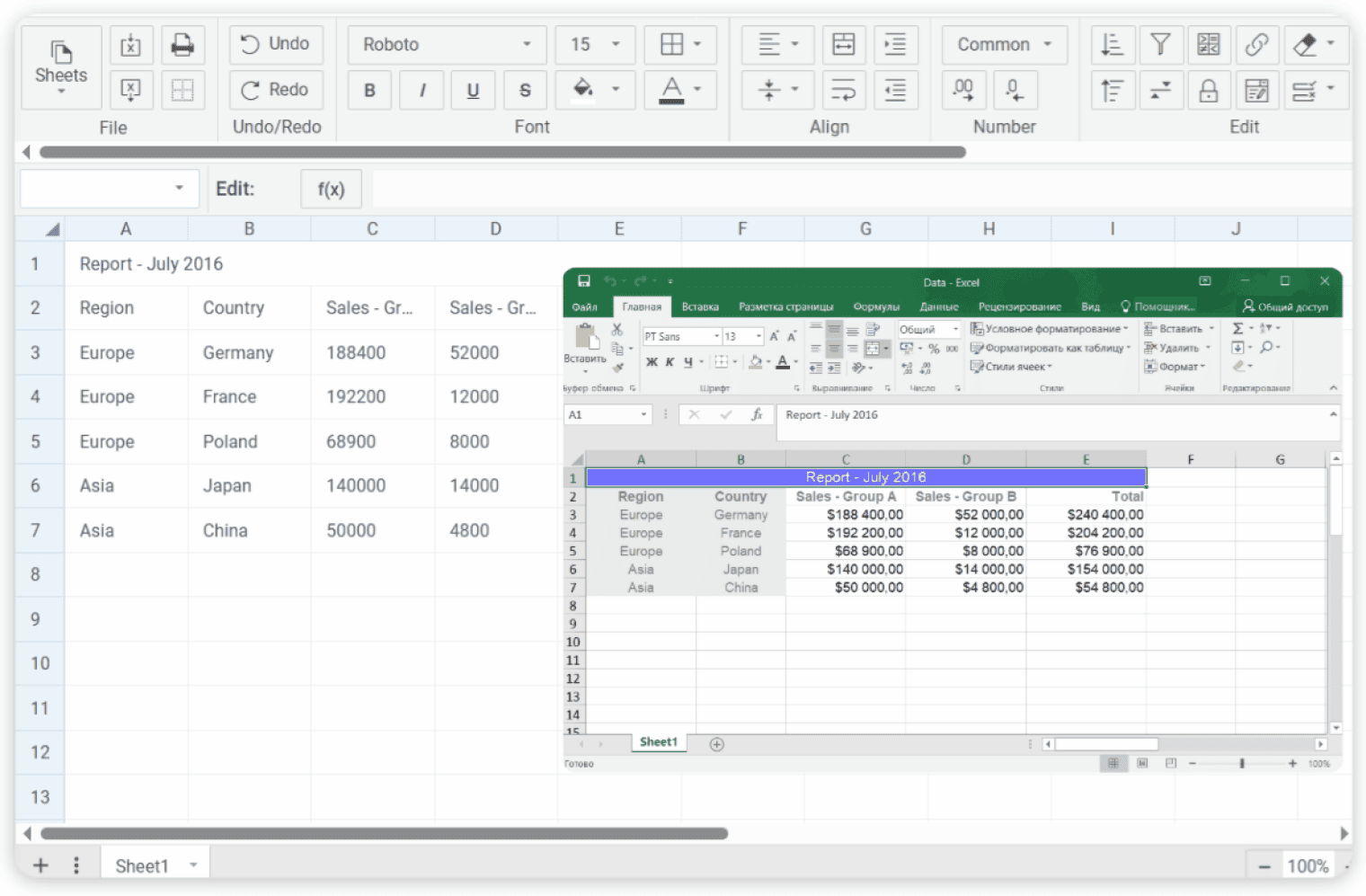Click the merge cells icon in Align group

point(843,45)
